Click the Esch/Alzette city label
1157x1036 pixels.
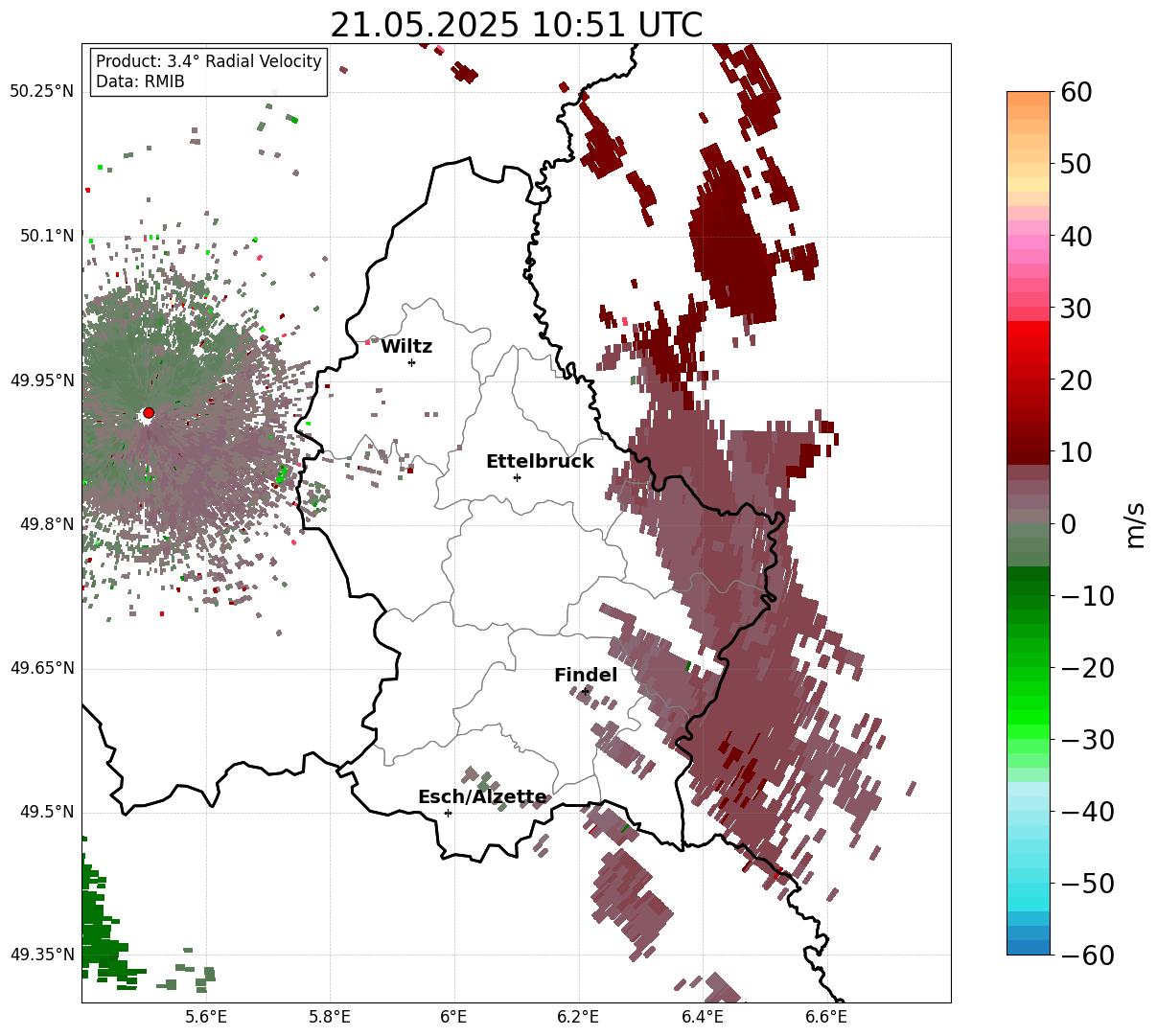pos(482,797)
